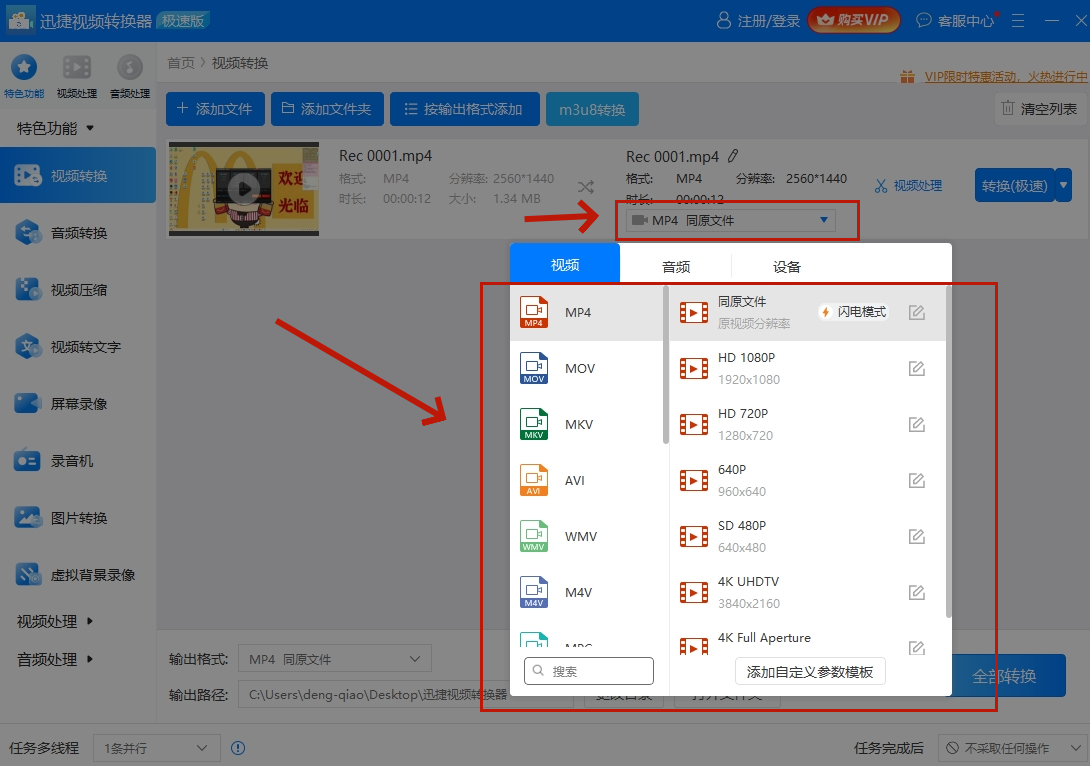Viewport: 1090px width, 766px height.
Task: Click the task multithreading info icon
Action: (238, 748)
